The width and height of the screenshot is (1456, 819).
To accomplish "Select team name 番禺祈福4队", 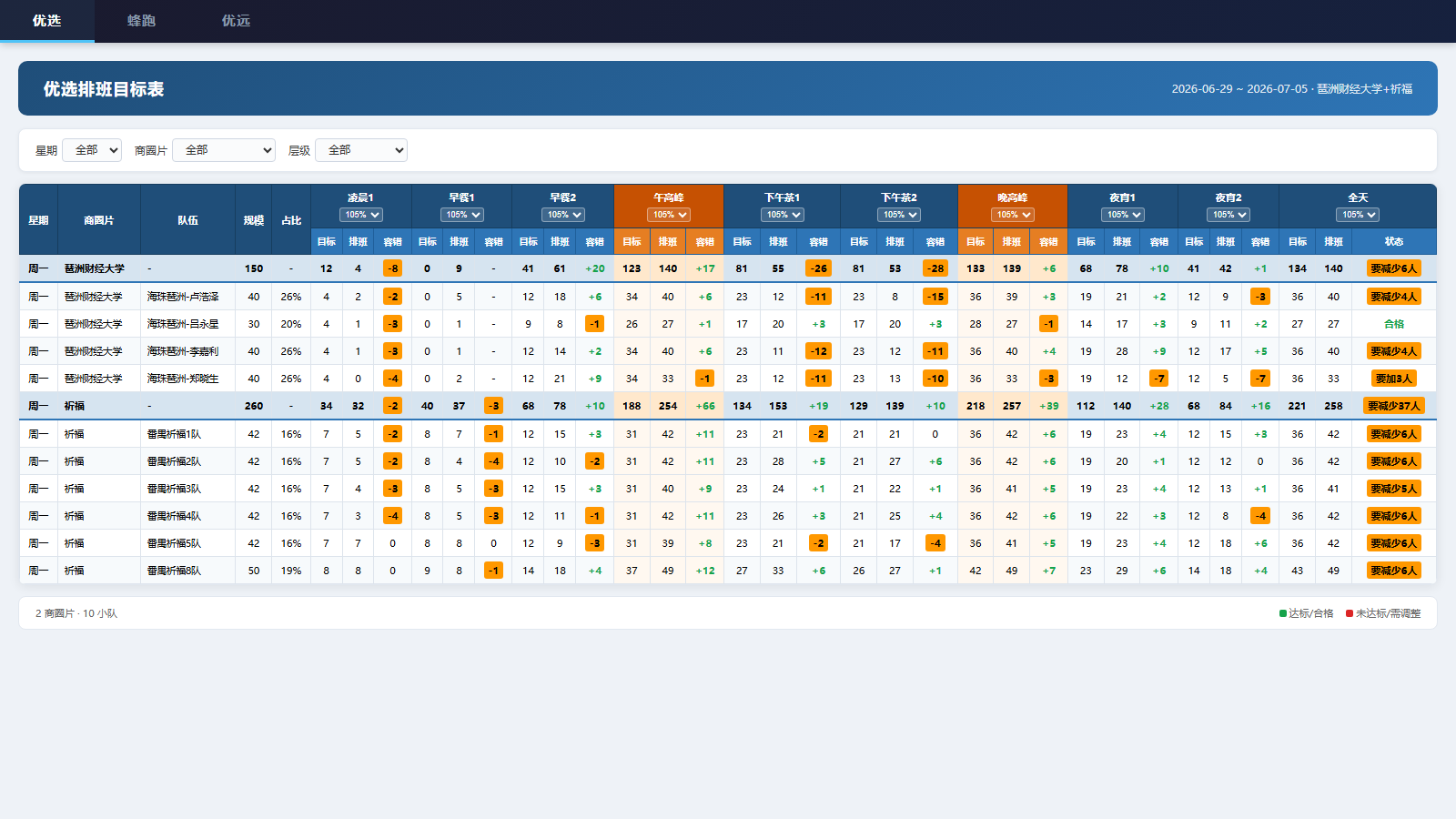I will (174, 516).
